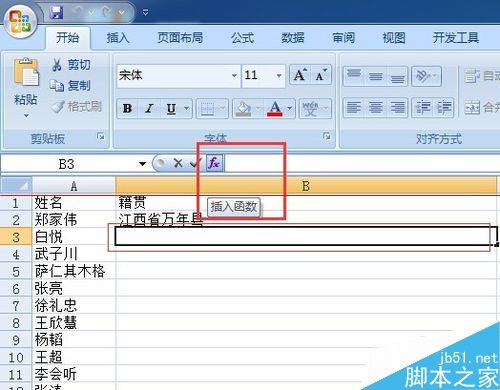Confirm entry with the checkmark icon
Image resolution: width=500 pixels, height=390 pixels.
coord(195,163)
